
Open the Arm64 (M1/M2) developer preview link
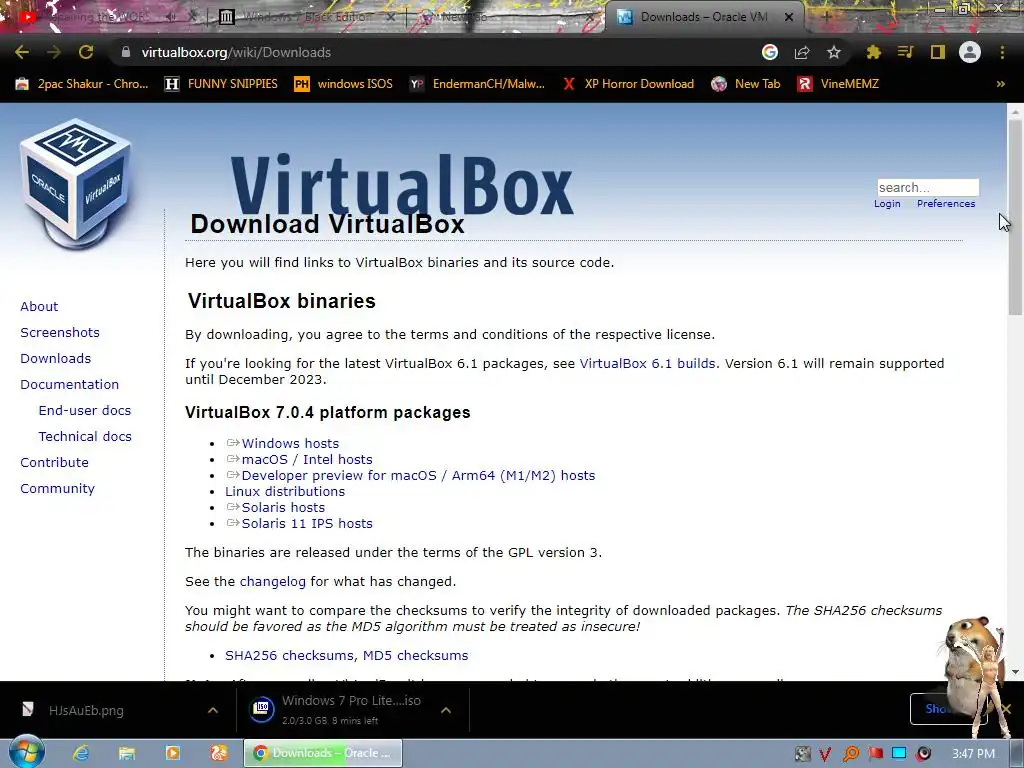click(x=418, y=475)
